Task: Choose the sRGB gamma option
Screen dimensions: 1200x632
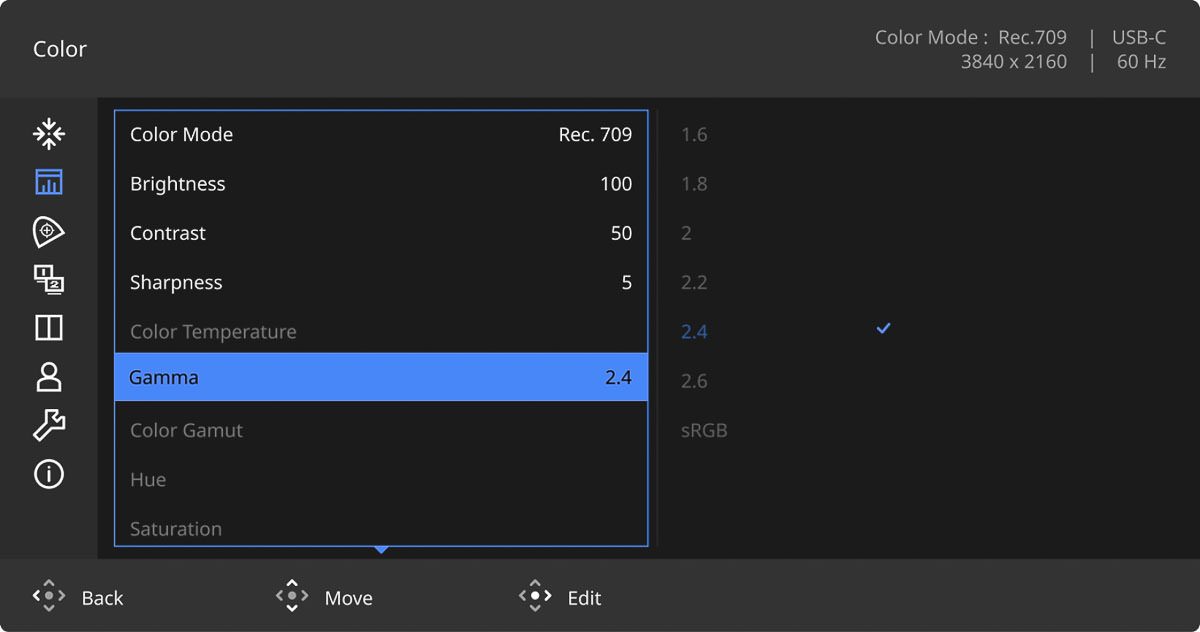Action: tap(704, 431)
